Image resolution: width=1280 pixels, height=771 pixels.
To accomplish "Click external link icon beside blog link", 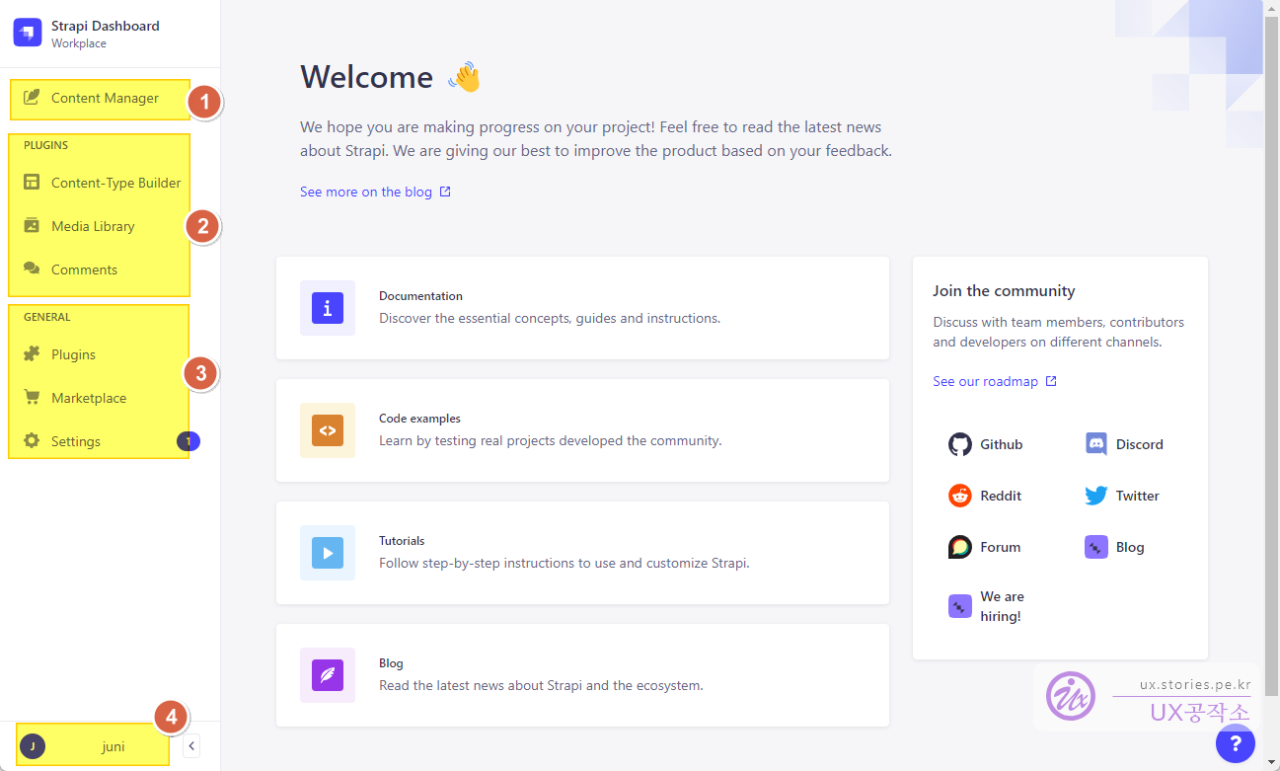I will [x=446, y=192].
